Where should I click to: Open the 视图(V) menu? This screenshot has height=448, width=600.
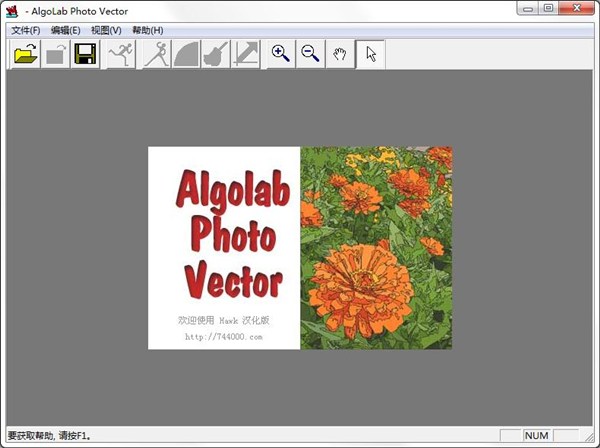pyautogui.click(x=106, y=30)
